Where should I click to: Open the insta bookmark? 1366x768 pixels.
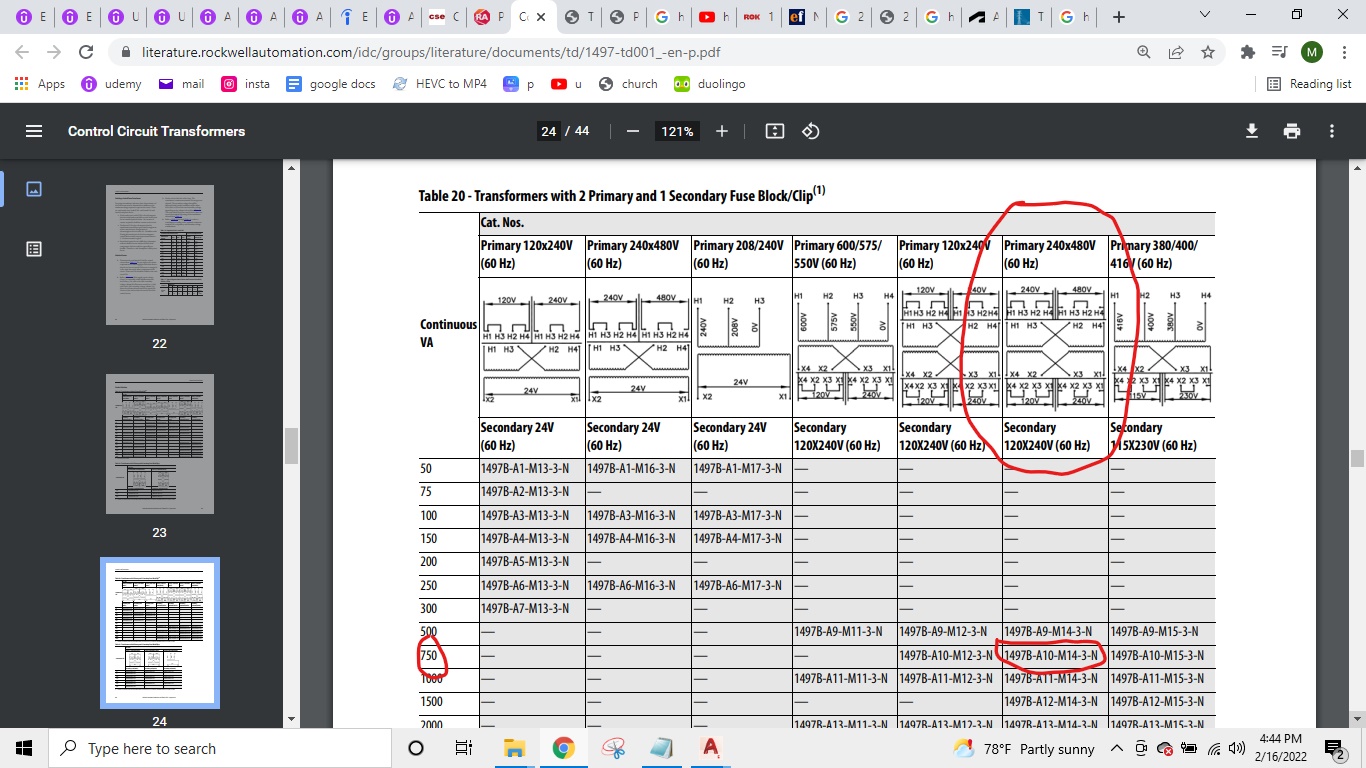(245, 84)
